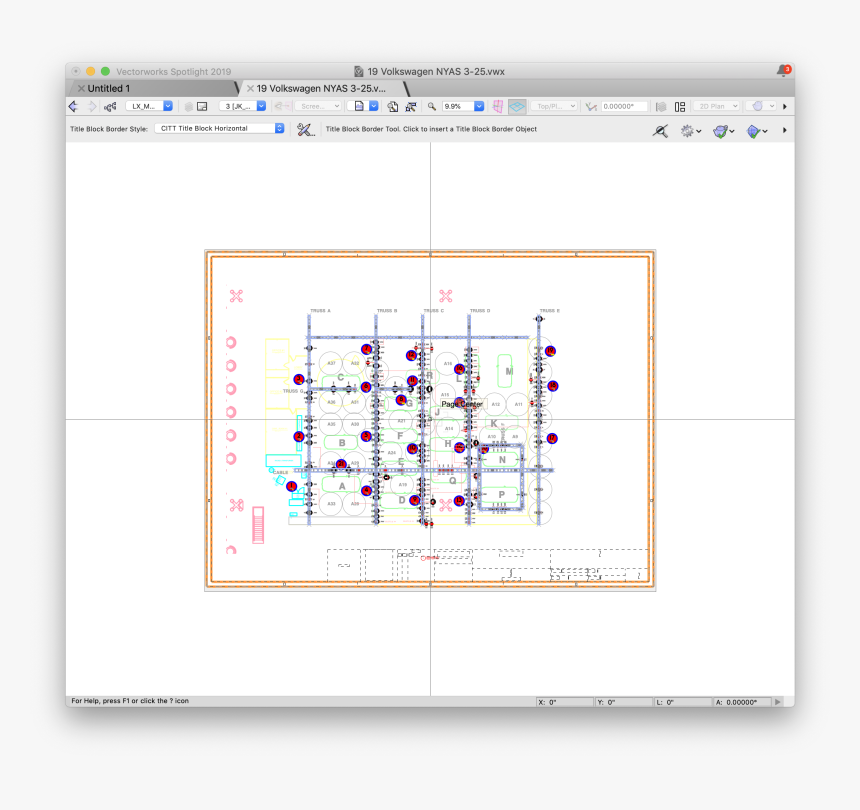Open the gear settings dropdown button
This screenshot has width=860, height=810.
tap(690, 130)
